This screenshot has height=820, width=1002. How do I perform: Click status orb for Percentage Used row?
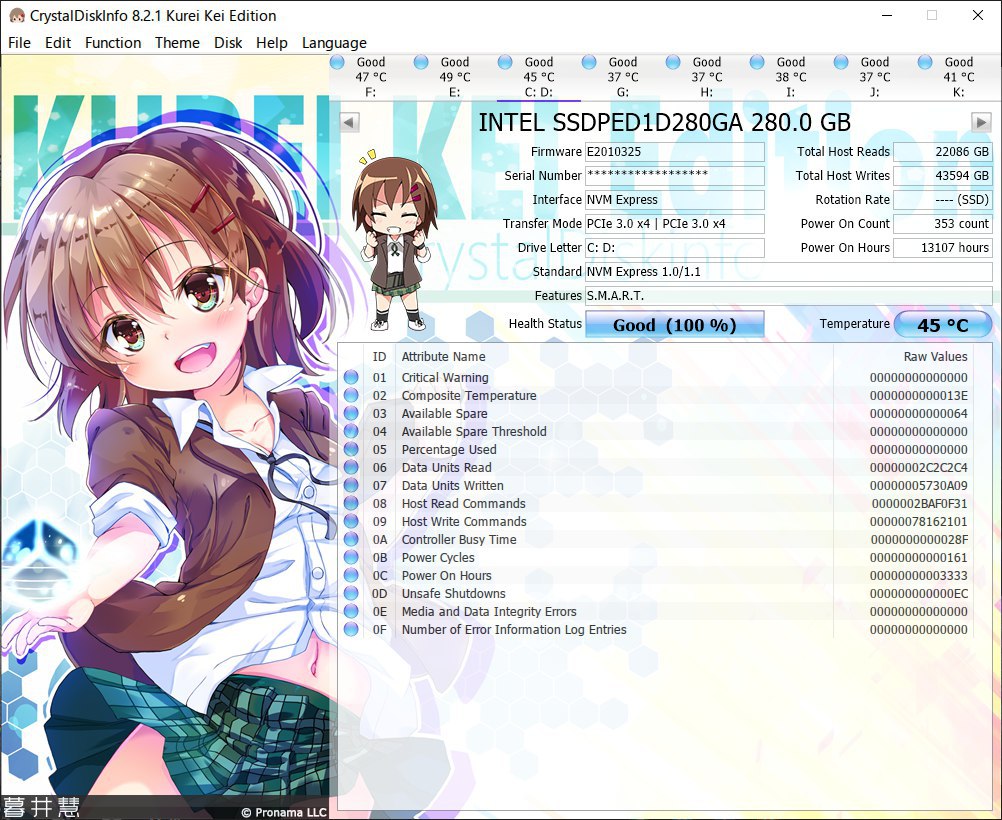pyautogui.click(x=351, y=449)
